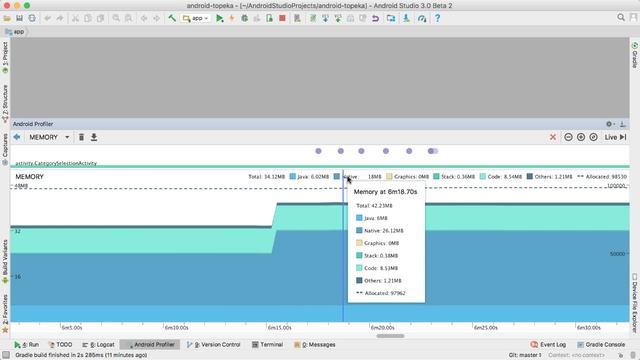
Task: Click the Synchronize toolbar icon
Action: tap(32, 18)
